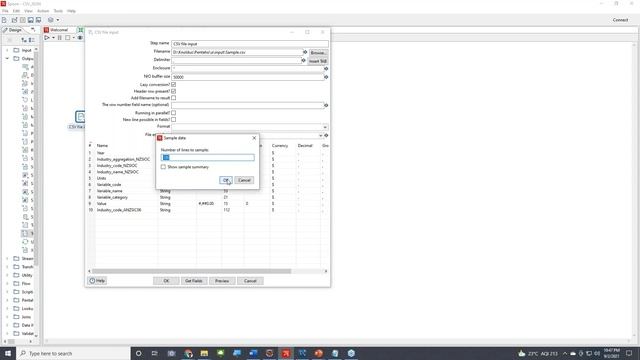Screen dimensions: 640x360
Task: Open the Action menu
Action: click(x=43, y=11)
